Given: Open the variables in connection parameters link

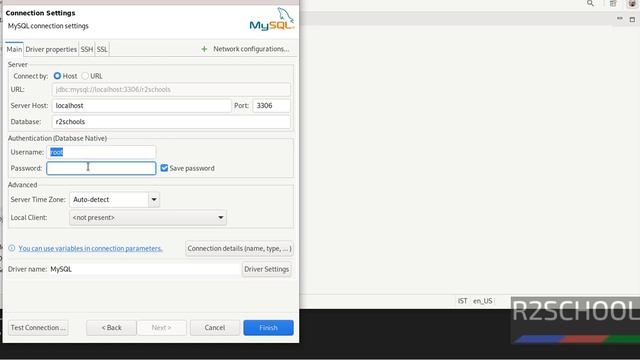Looking at the screenshot, I should [x=90, y=248].
